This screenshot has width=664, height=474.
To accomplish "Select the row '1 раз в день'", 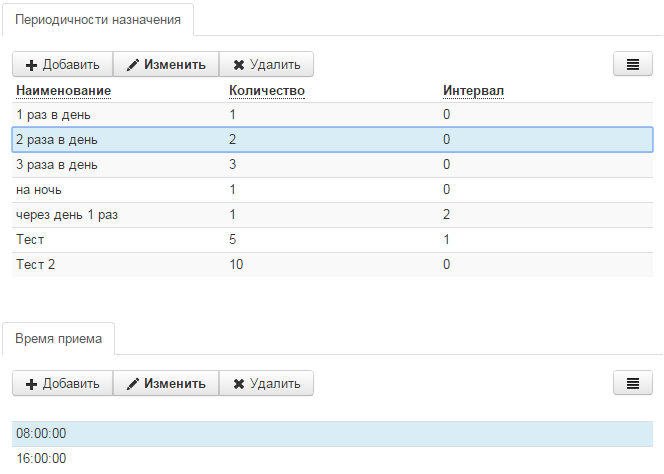I will coord(332,115).
